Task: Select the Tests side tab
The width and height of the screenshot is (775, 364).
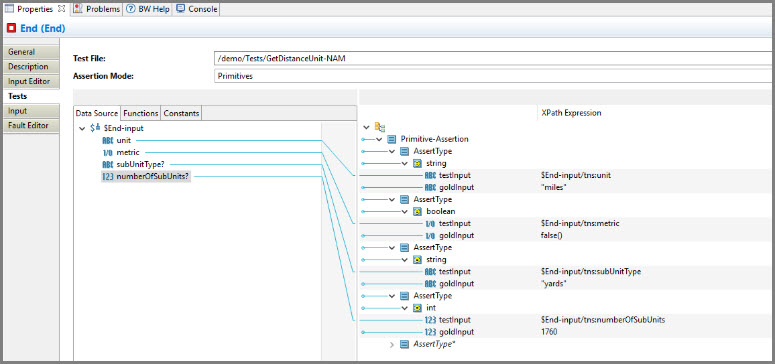Action: 32,96
